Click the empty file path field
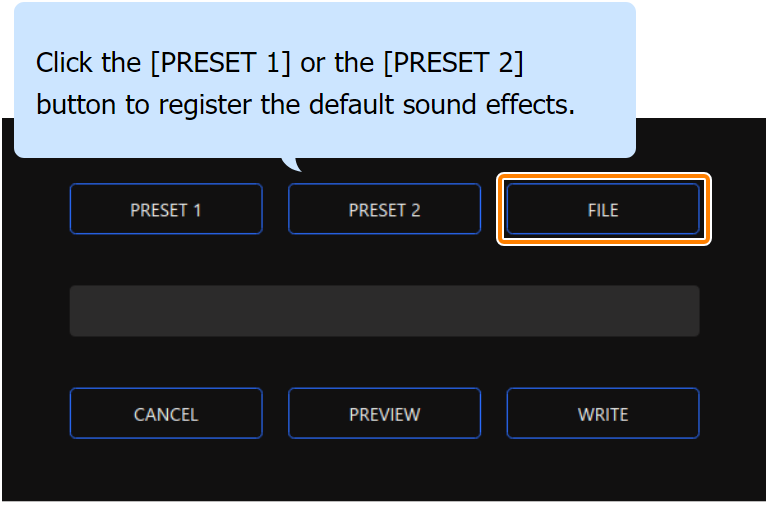 384,311
